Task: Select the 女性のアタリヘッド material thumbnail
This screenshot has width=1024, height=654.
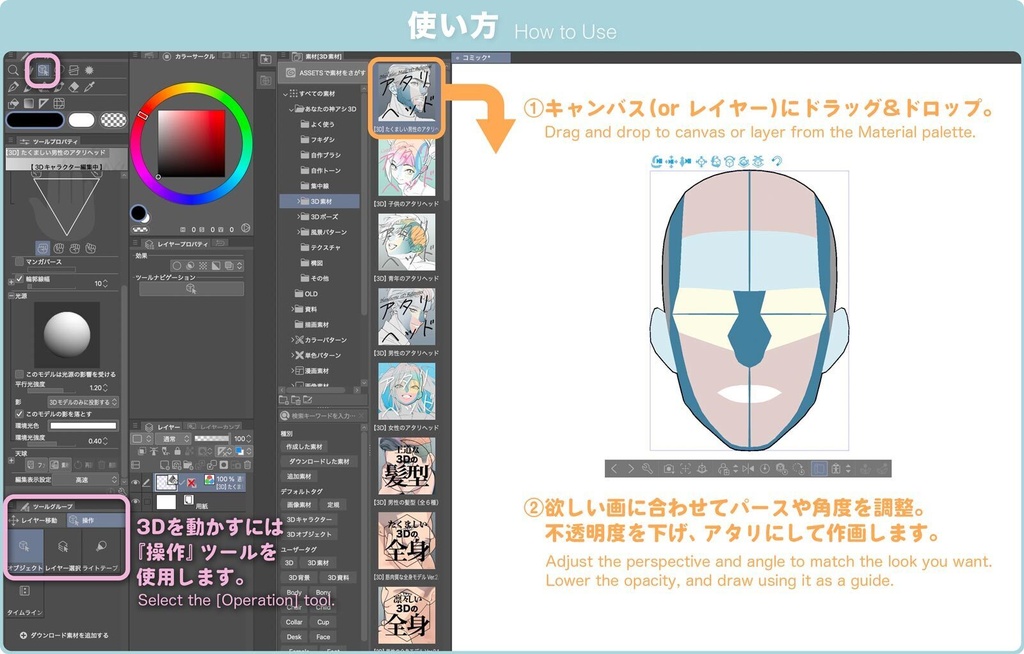Action: coord(407,392)
